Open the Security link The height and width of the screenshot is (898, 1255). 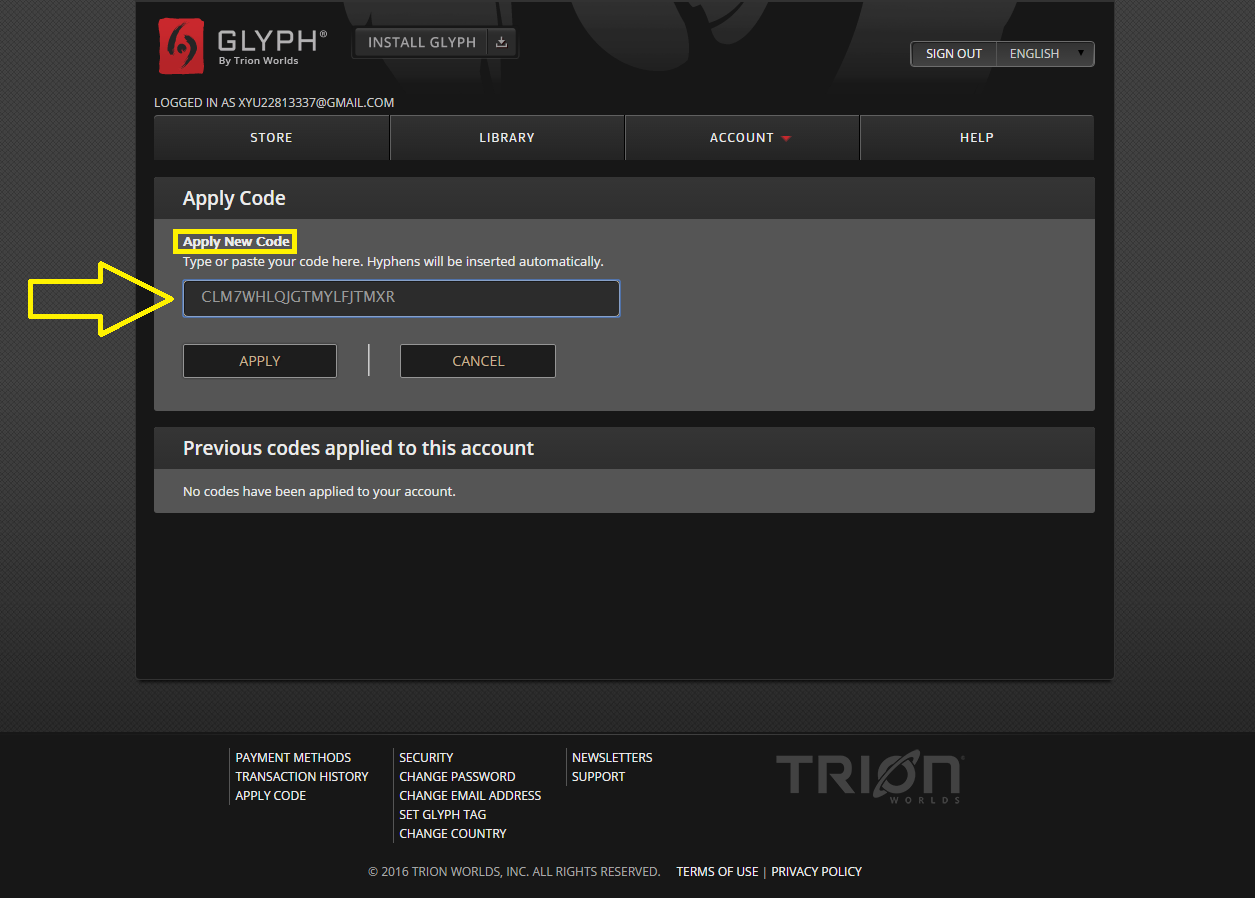pyautogui.click(x=426, y=758)
